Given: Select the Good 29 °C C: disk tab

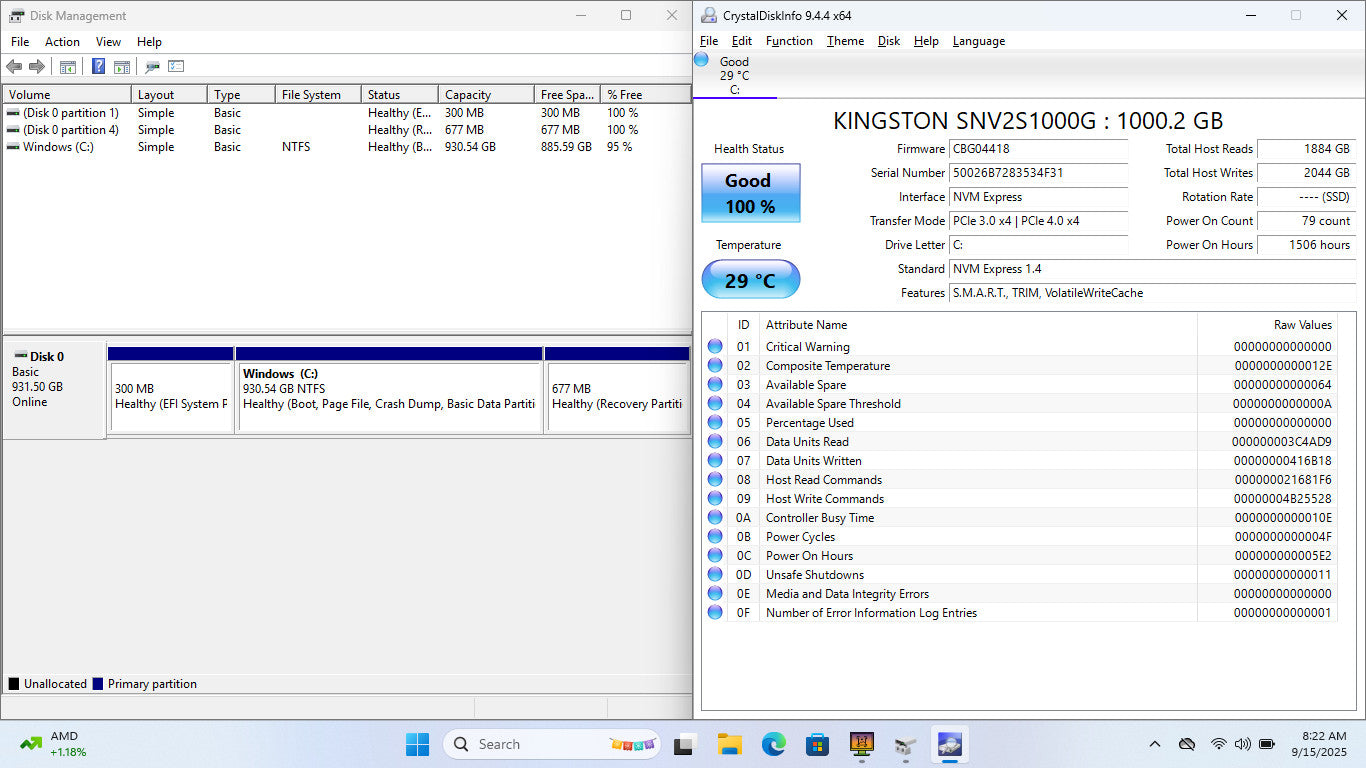Looking at the screenshot, I should click(x=734, y=75).
